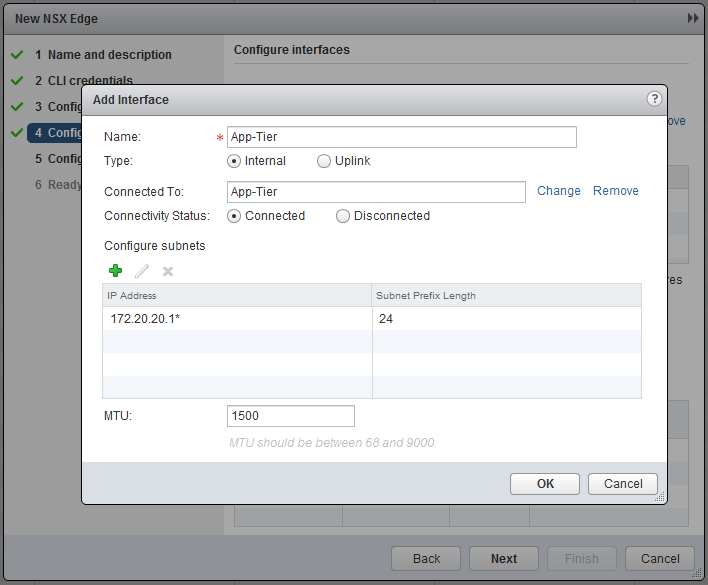
Task: Set connectivity status to Disconnected
Action: [343, 216]
